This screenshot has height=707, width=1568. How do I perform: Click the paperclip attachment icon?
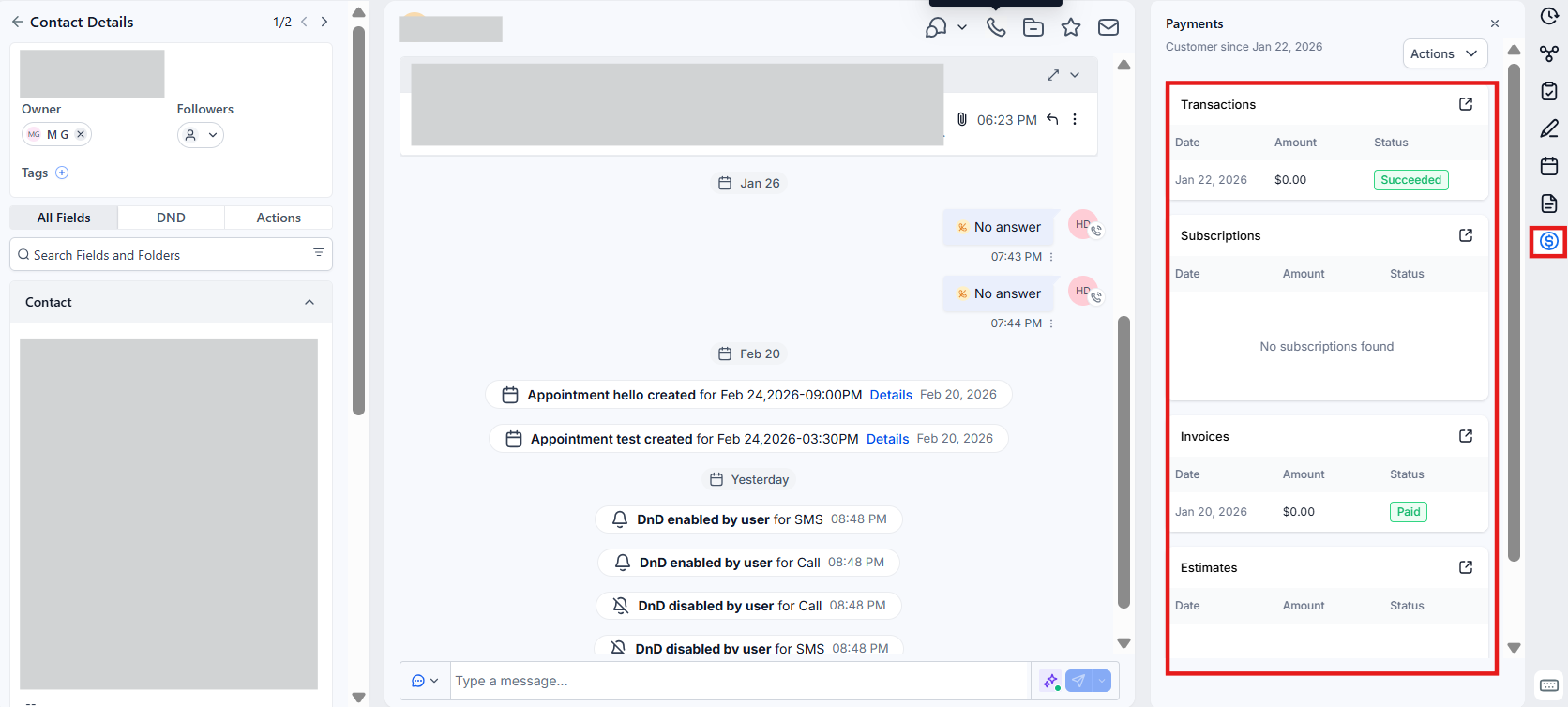pos(961,119)
